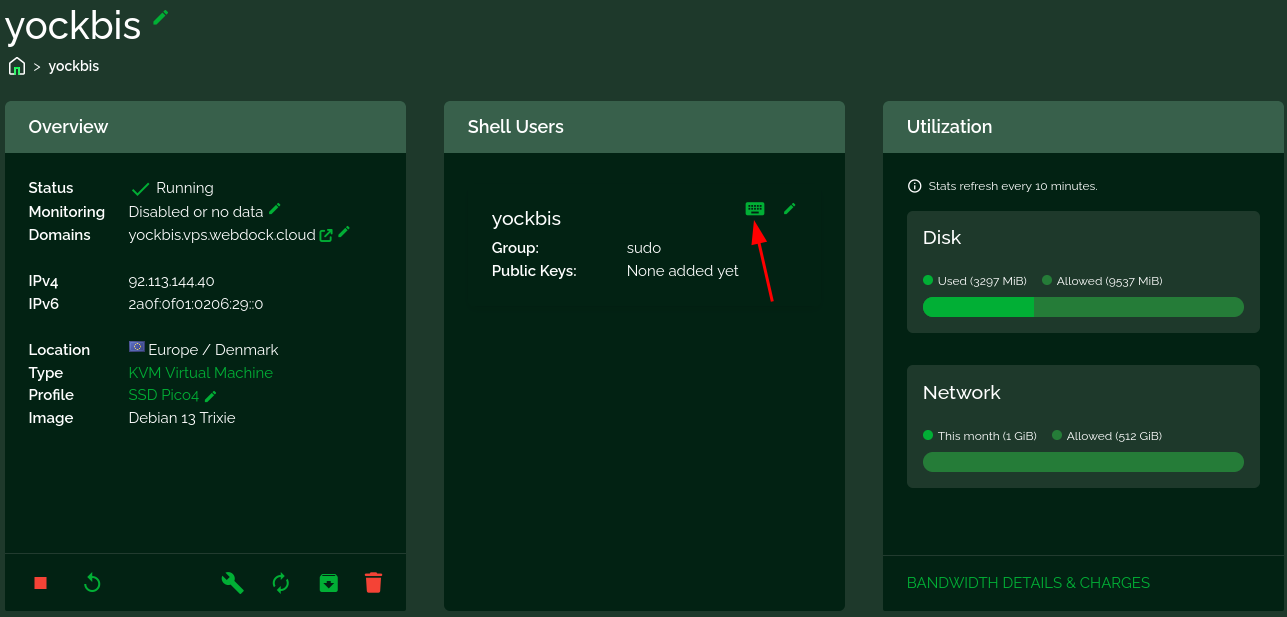Open web terminal for yockbis shell user

coord(755,209)
